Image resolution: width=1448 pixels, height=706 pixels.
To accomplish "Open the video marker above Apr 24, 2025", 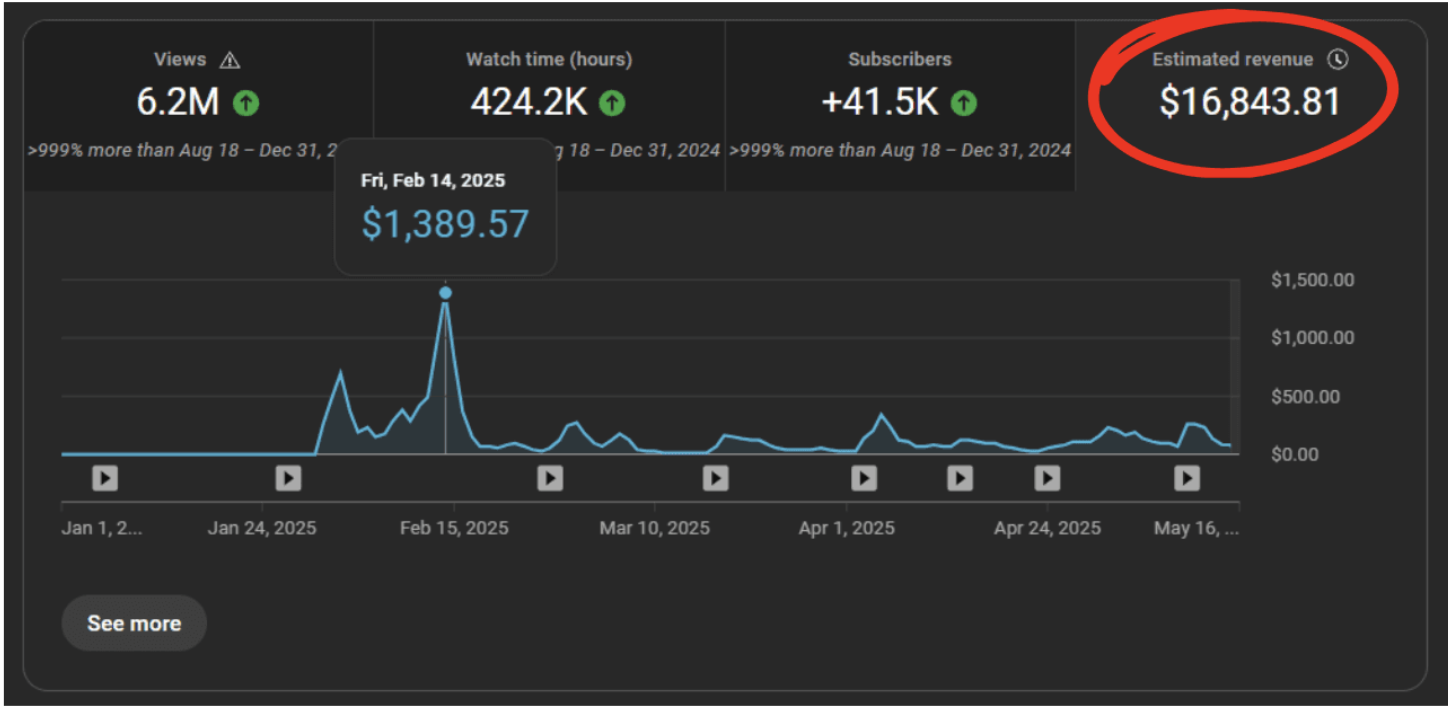I will [x=1047, y=478].
